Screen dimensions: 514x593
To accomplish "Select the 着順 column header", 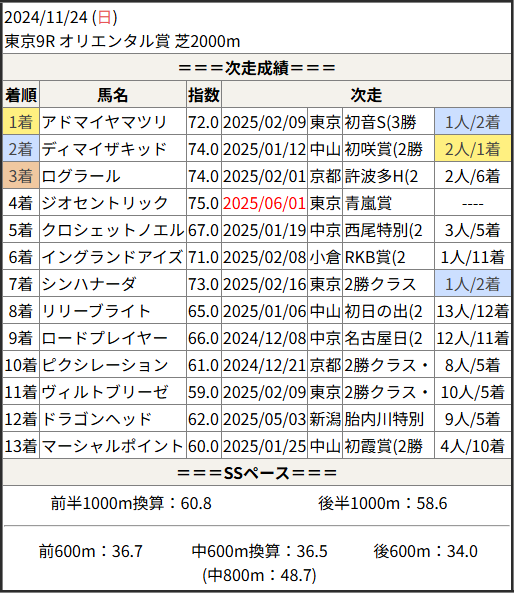I will click(21, 95).
